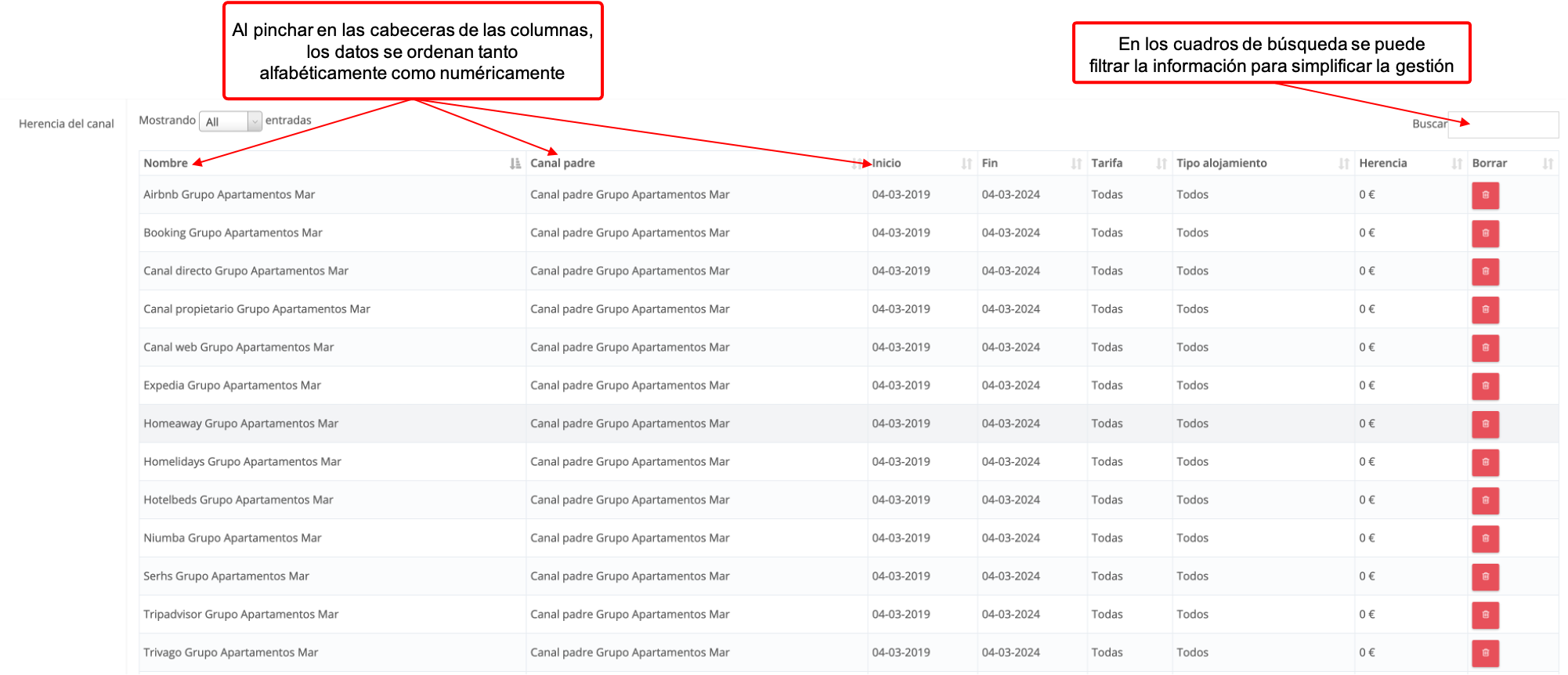Remove the Tripadvisor Grupo Apartamentos Mar entry
Viewport: 1568px width, 675px height.
pyautogui.click(x=1485, y=615)
